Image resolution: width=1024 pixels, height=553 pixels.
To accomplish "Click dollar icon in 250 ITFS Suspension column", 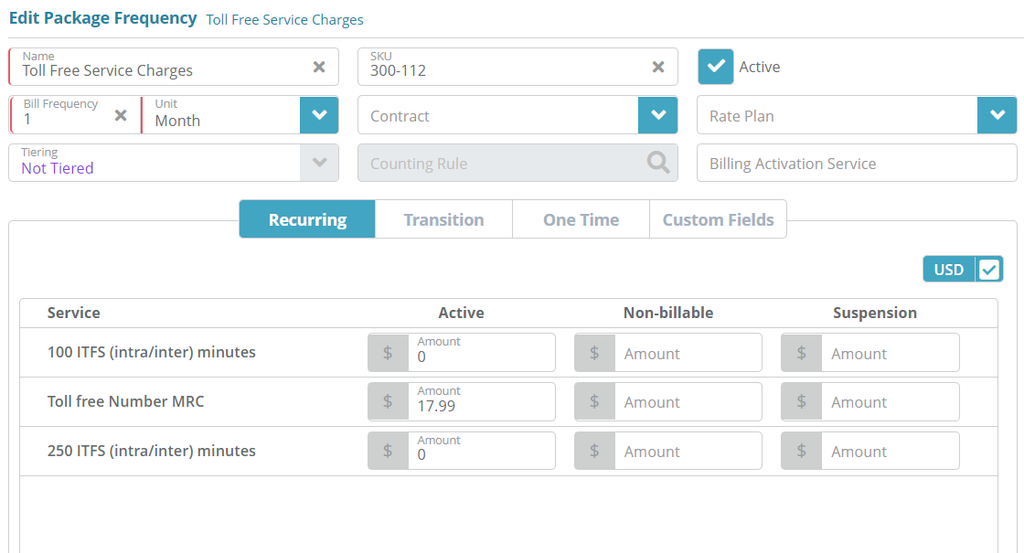I will (x=801, y=451).
